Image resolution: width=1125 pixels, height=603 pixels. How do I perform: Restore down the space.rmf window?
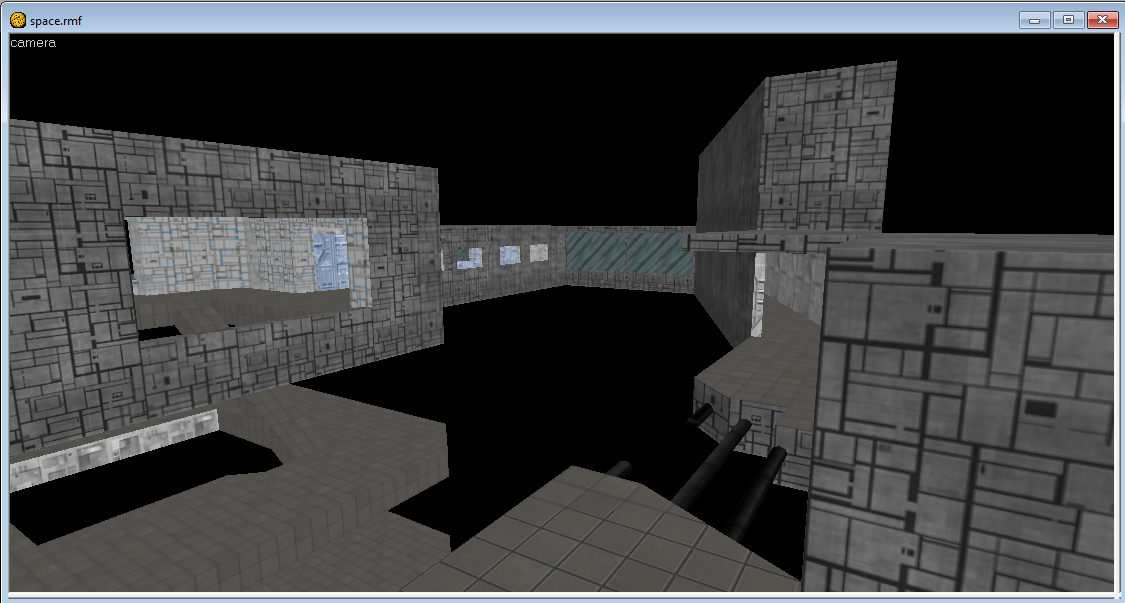(x=1068, y=19)
